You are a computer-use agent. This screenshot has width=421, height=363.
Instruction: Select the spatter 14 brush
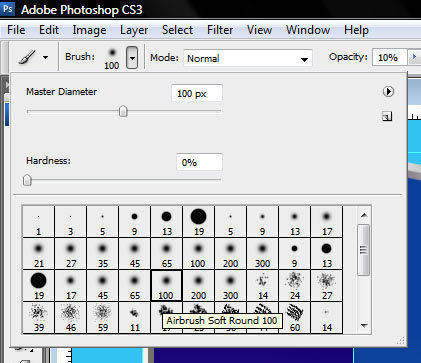click(263, 286)
